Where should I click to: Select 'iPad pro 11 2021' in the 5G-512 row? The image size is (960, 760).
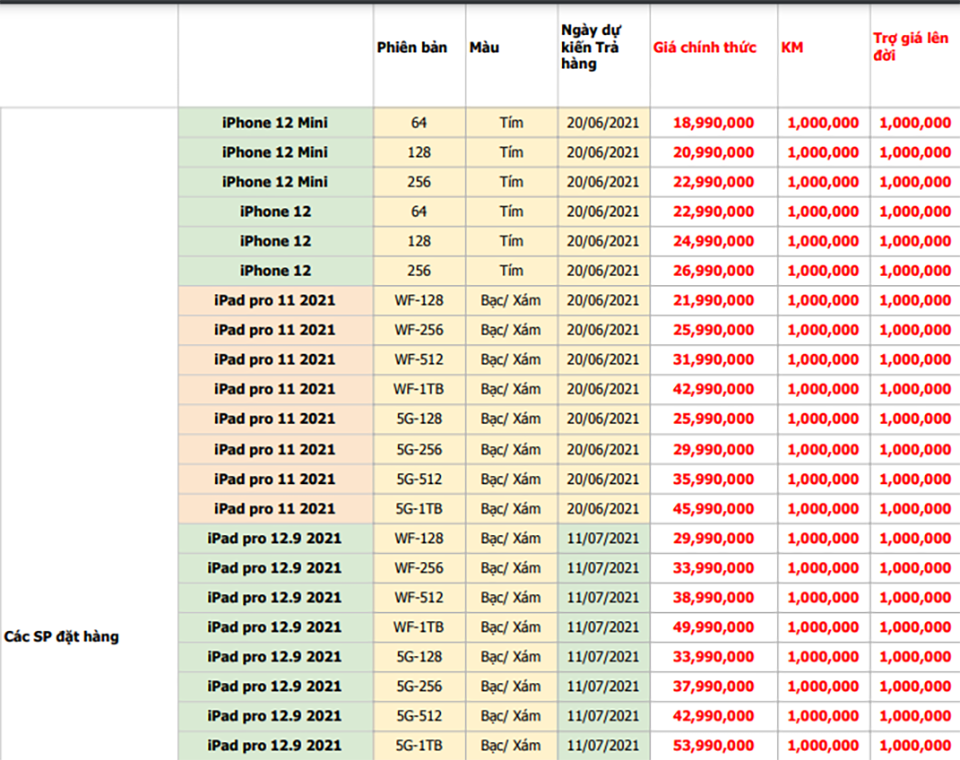tap(275, 479)
